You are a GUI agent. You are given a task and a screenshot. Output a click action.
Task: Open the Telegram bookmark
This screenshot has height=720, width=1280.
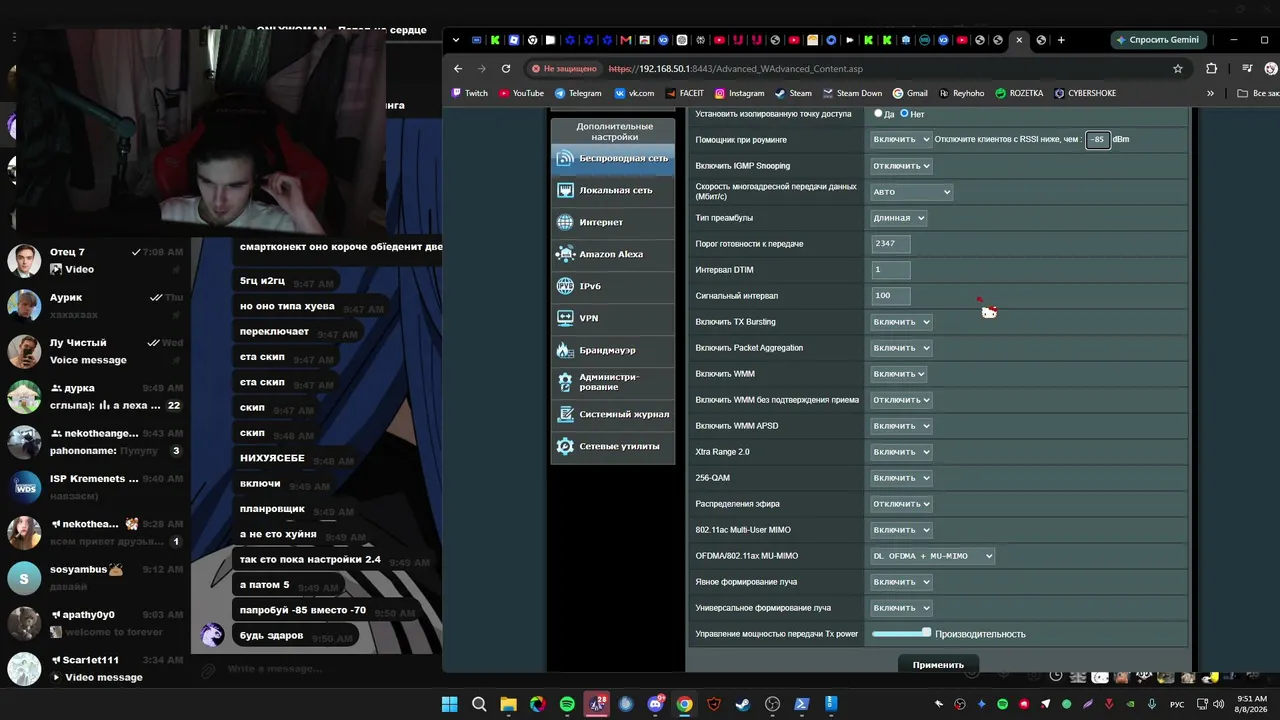pyautogui.click(x=578, y=93)
